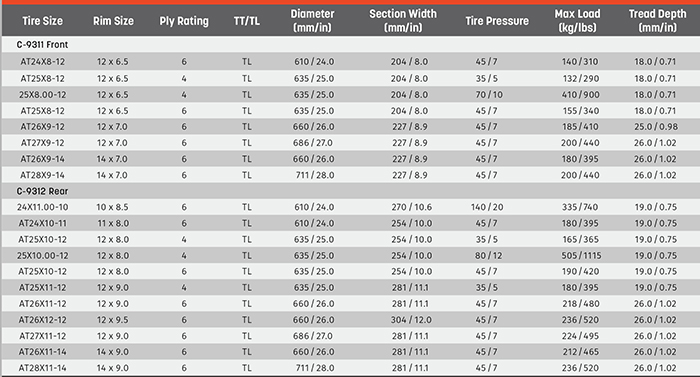
Task: Click the AT28X11-14 tire size cell
Action: 42,368
